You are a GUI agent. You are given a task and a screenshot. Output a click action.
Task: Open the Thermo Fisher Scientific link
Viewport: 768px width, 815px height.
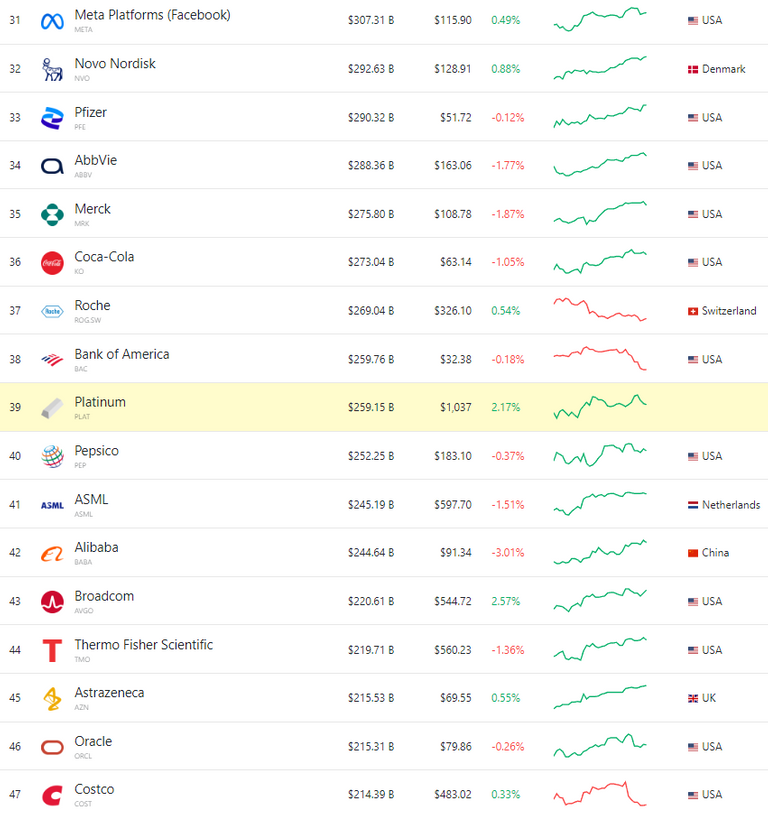tap(143, 645)
